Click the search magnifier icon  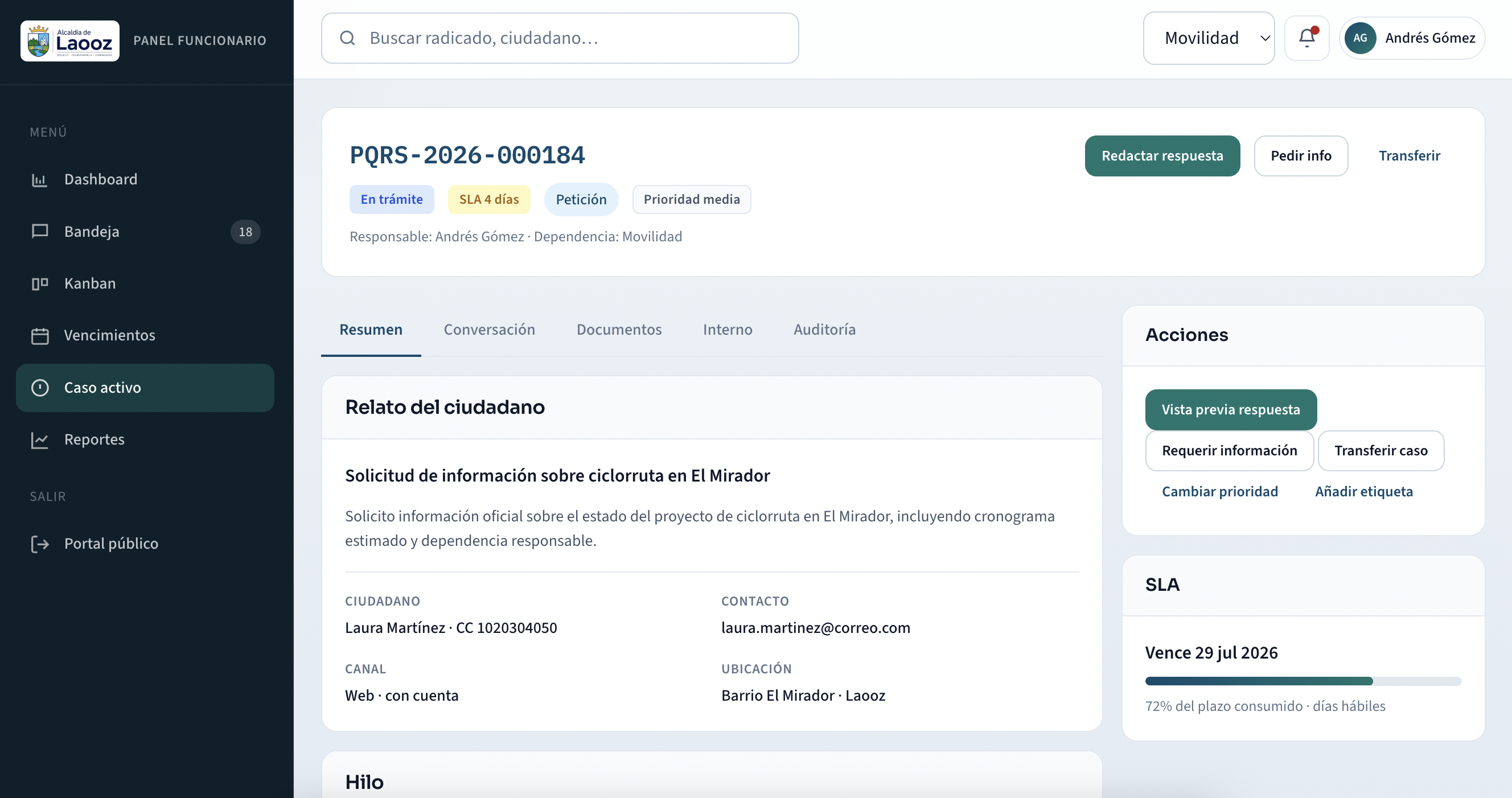tap(347, 38)
